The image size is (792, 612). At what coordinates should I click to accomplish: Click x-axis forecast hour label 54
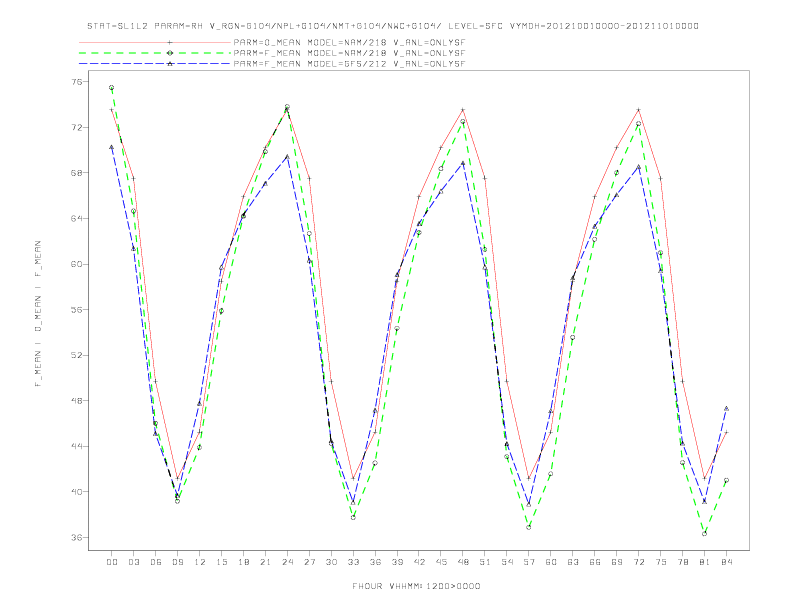pos(507,562)
